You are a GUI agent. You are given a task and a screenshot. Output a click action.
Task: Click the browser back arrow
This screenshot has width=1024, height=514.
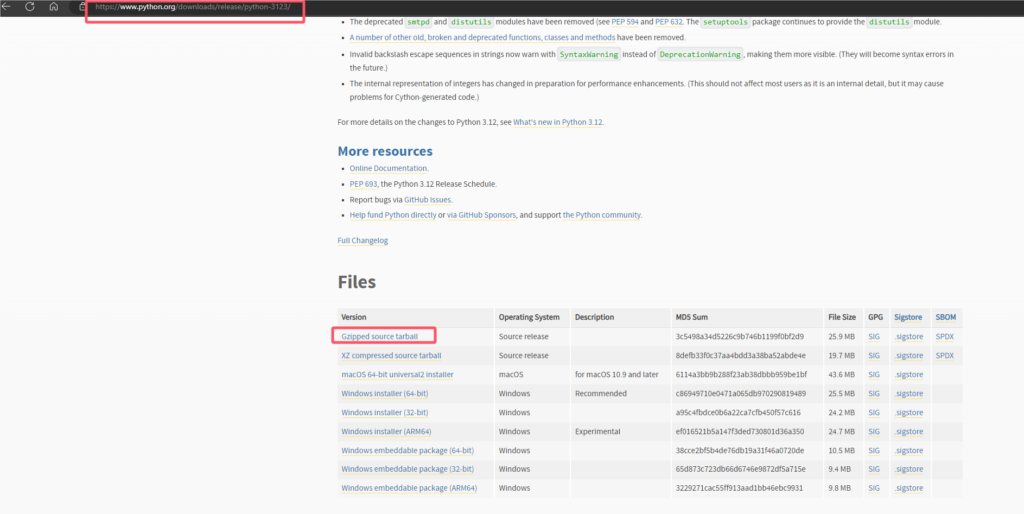tap(7, 7)
